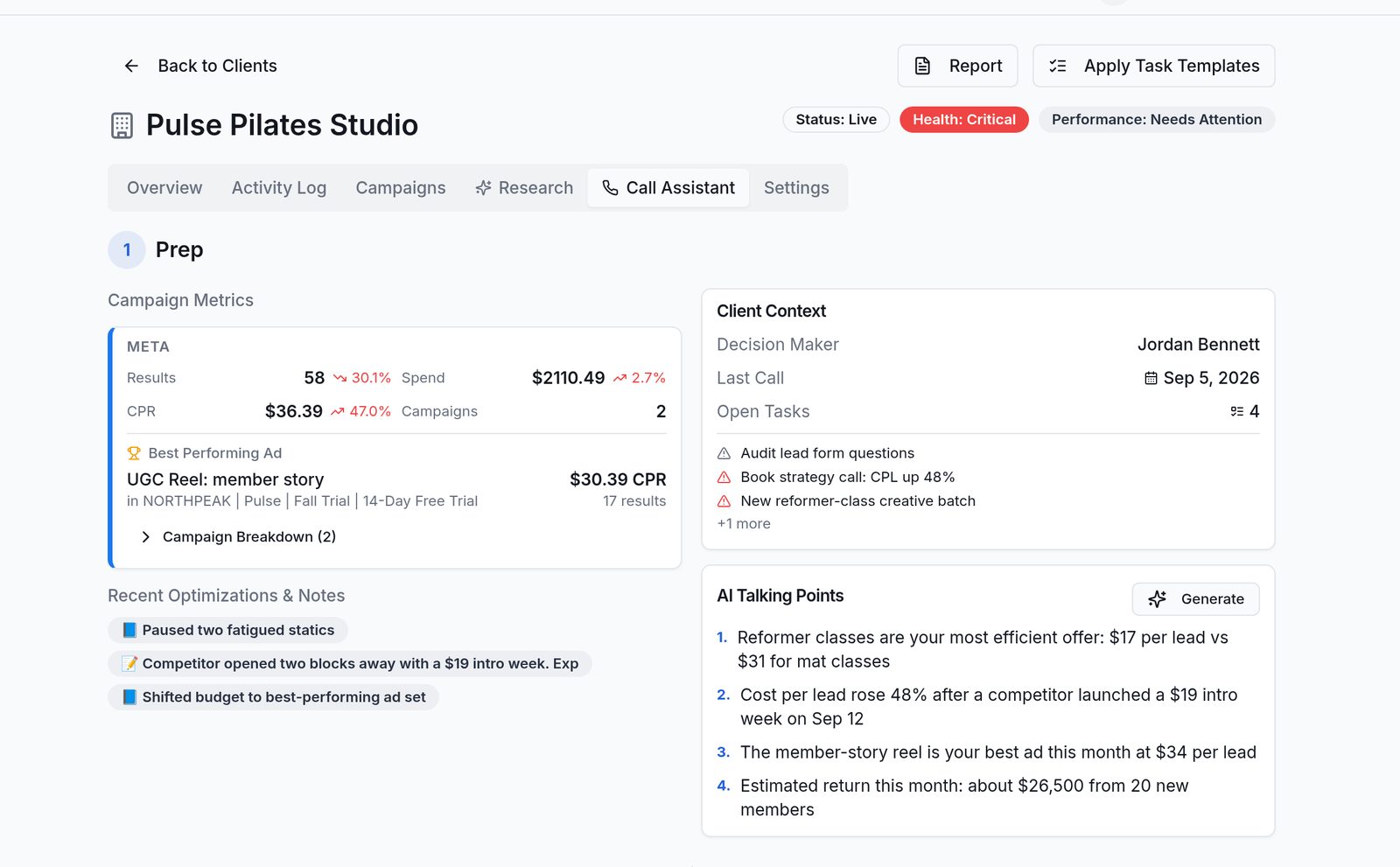
Task: Expand the Campaign Breakdown (2) section
Action: (238, 536)
